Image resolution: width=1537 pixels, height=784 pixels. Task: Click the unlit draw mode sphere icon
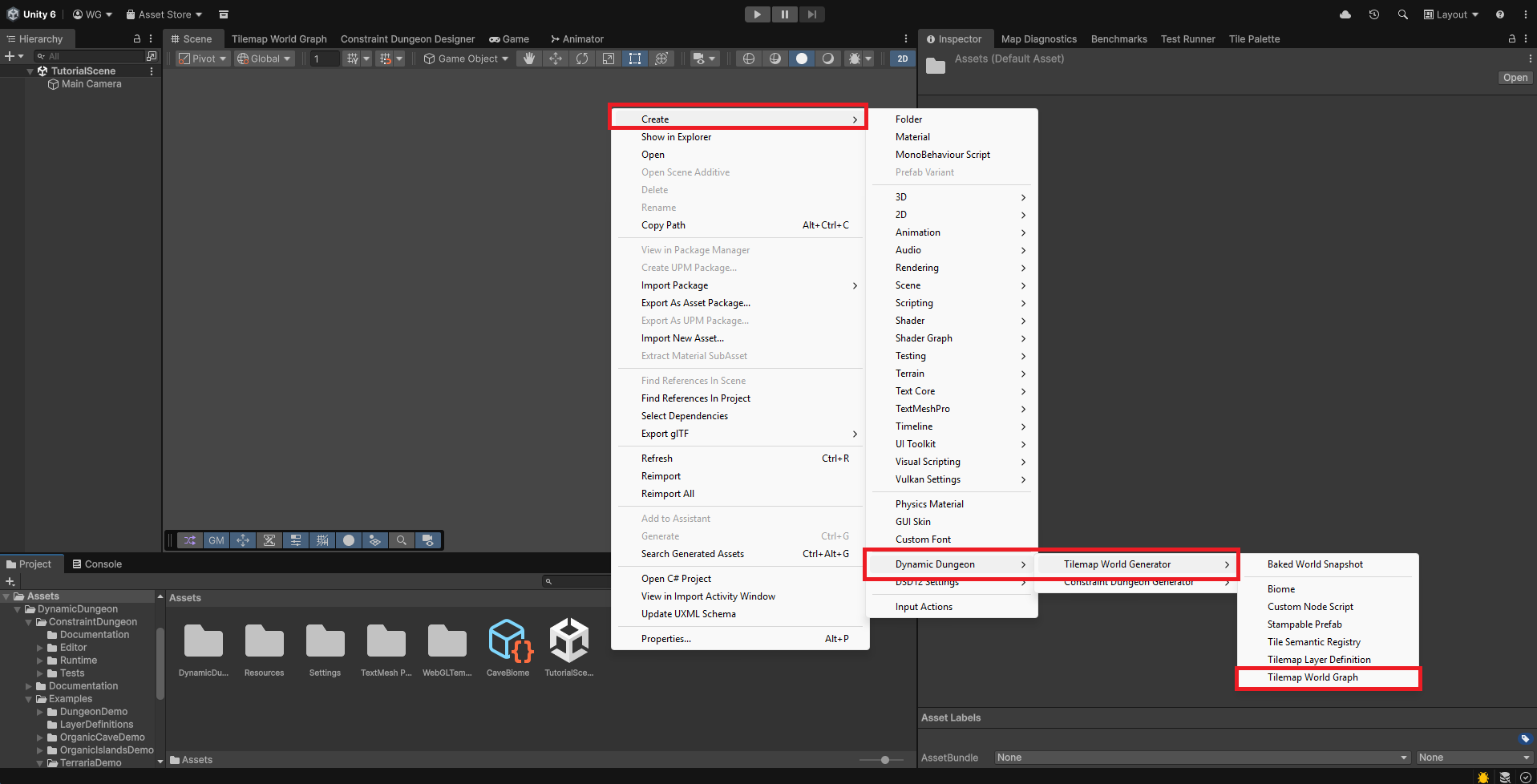(x=828, y=59)
